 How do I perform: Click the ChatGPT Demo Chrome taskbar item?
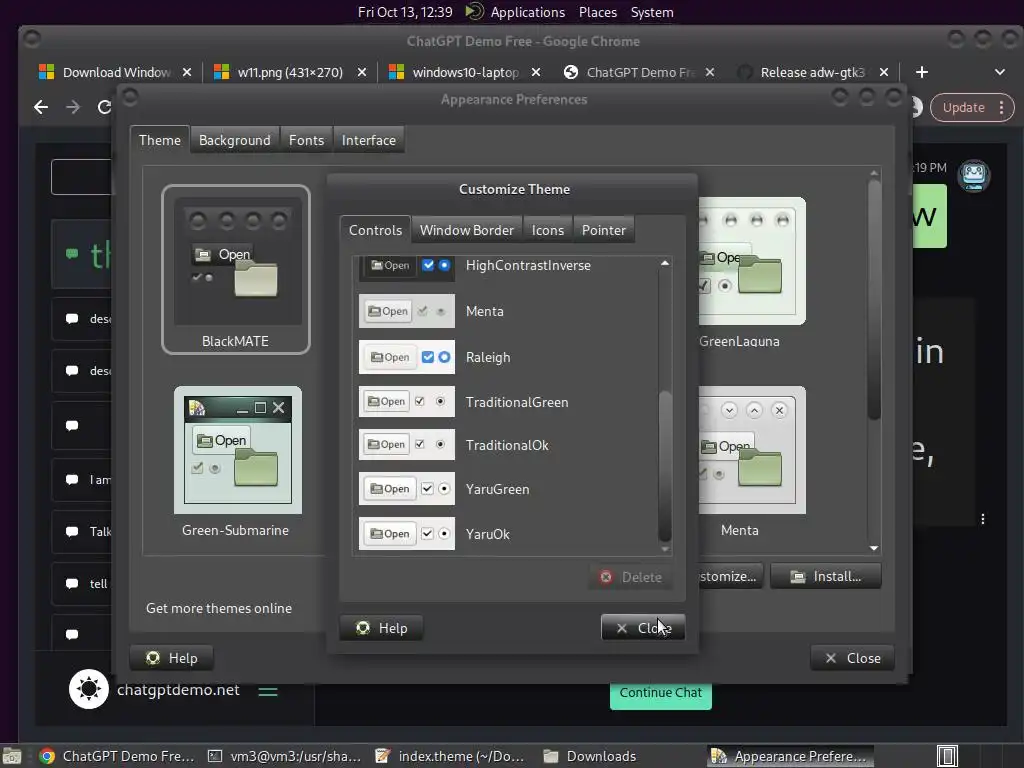click(x=117, y=756)
